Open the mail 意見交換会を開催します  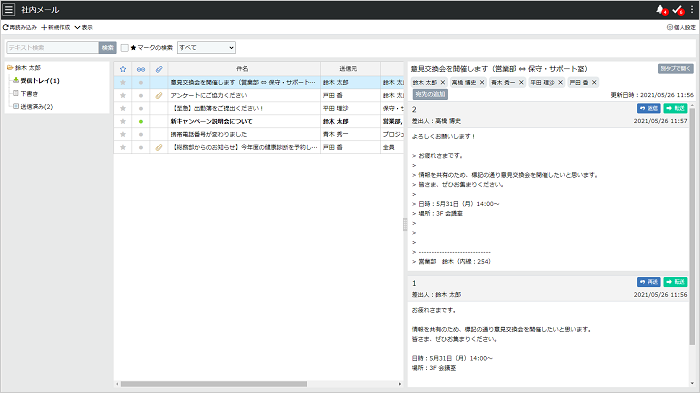(x=243, y=82)
